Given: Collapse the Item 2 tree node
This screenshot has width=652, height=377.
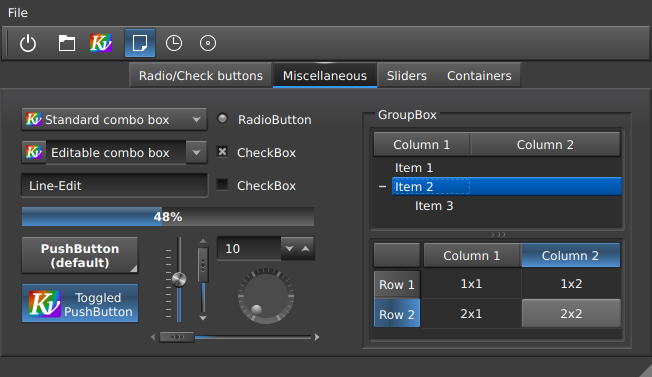Looking at the screenshot, I should [x=383, y=187].
